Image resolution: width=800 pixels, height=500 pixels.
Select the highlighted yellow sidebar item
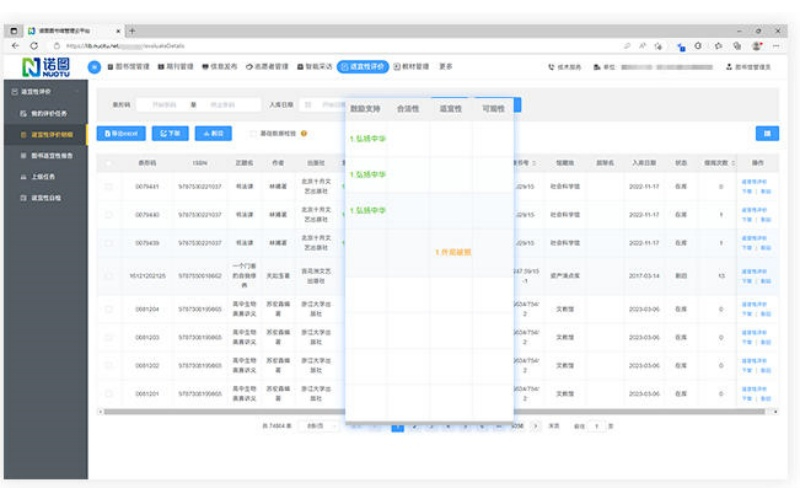tap(45, 135)
